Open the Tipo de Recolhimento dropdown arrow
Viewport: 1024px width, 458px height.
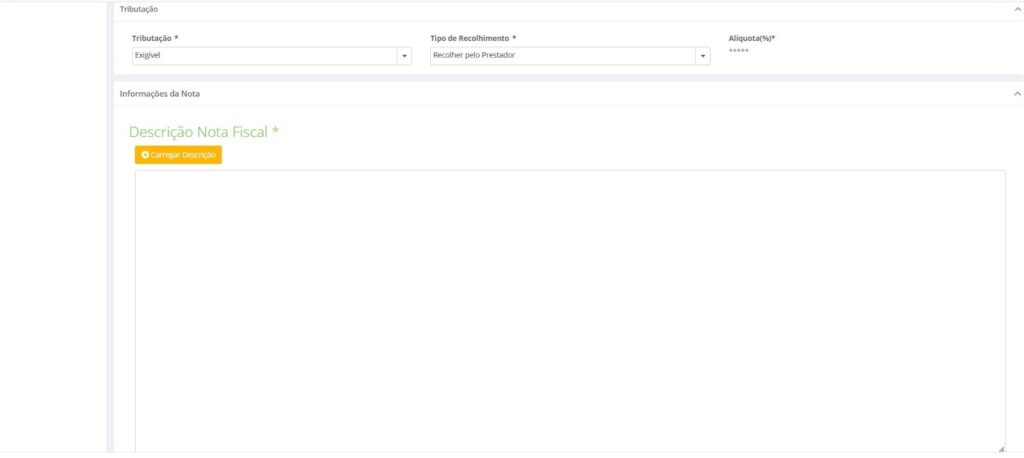click(x=704, y=56)
